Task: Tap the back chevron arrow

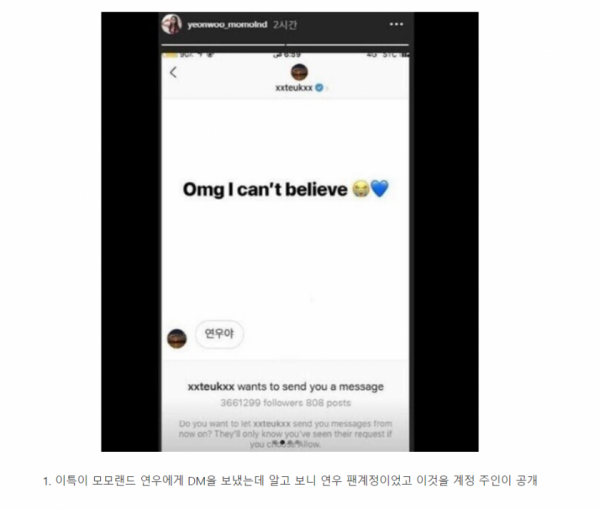Action: pos(173,72)
